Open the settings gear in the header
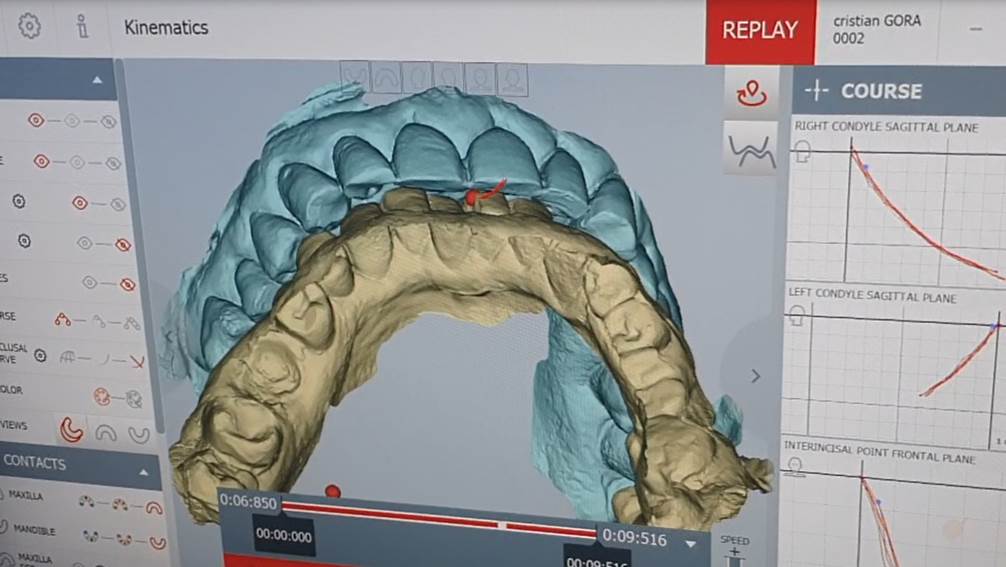 pyautogui.click(x=30, y=26)
